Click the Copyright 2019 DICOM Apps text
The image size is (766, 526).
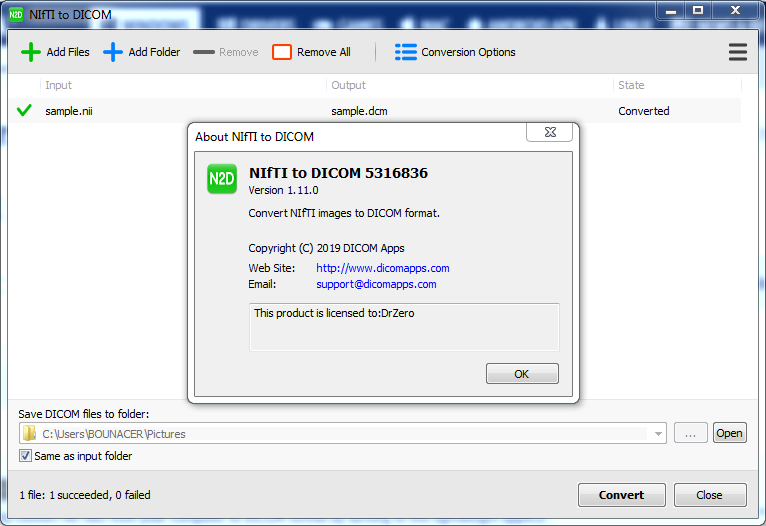[x=326, y=248]
